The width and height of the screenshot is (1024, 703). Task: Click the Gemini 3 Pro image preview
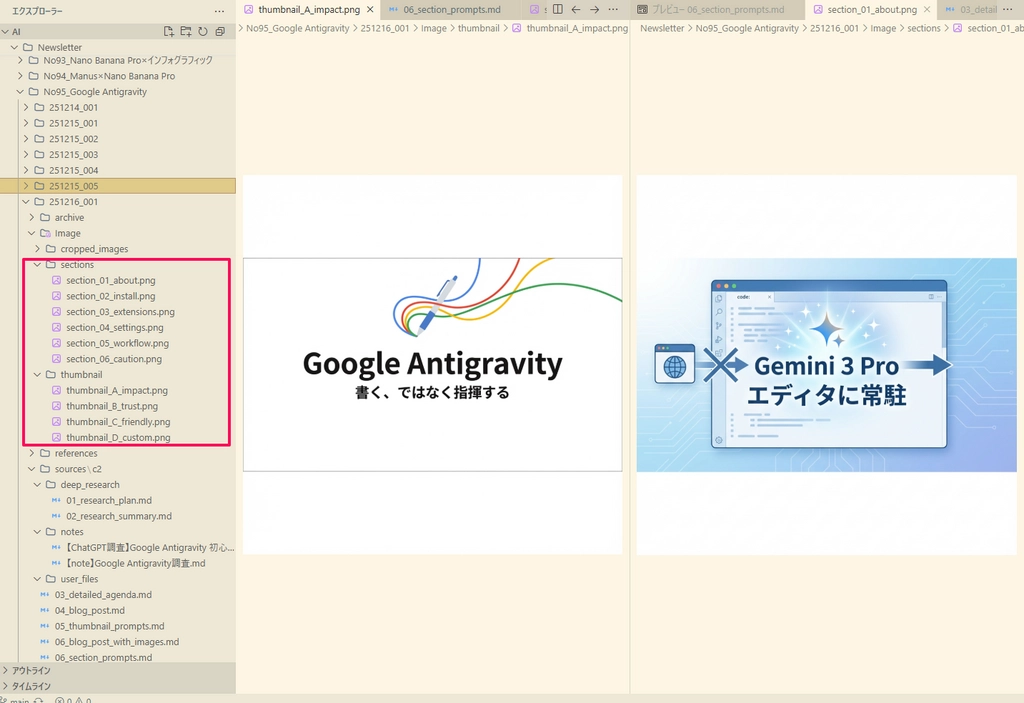point(826,365)
